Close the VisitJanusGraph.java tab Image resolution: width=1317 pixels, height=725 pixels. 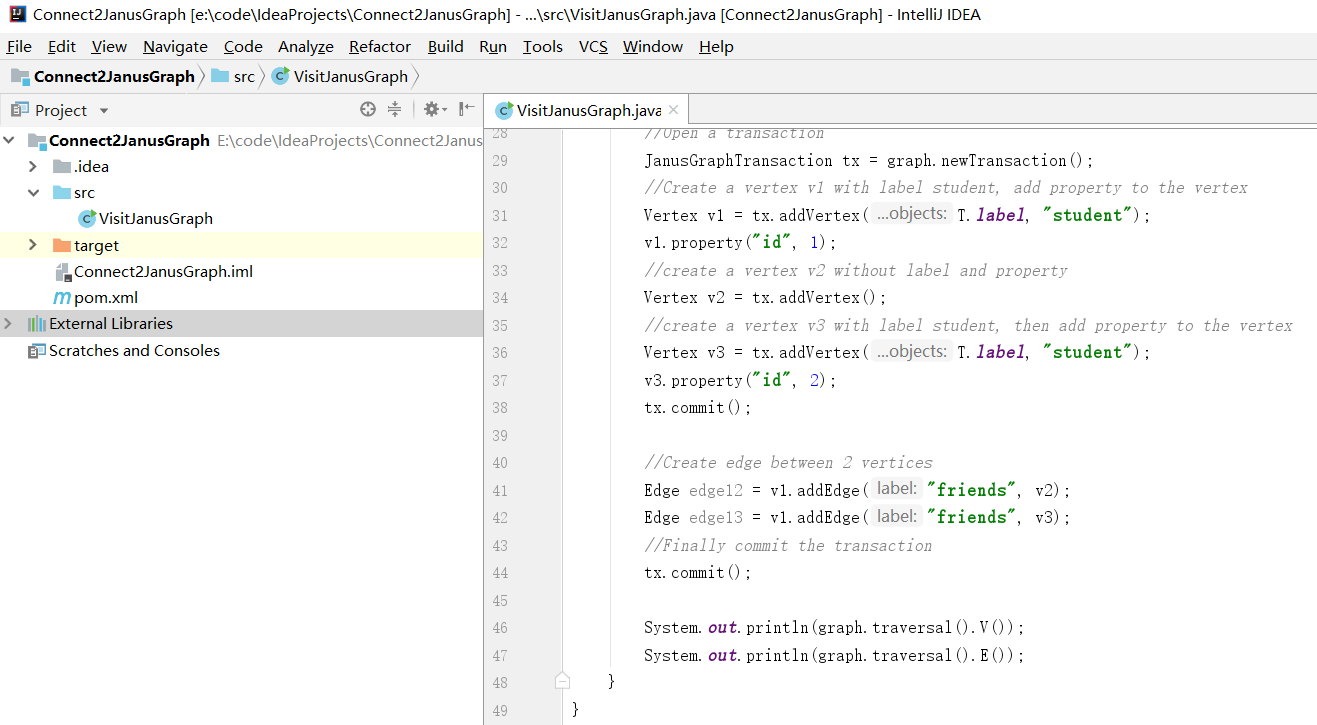click(x=673, y=111)
